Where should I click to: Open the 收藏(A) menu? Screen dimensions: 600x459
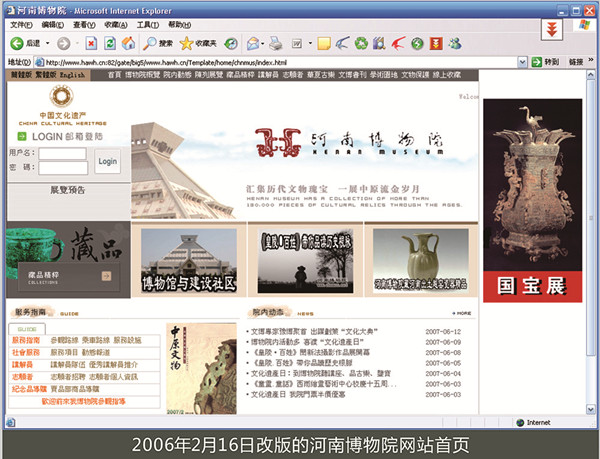point(116,25)
